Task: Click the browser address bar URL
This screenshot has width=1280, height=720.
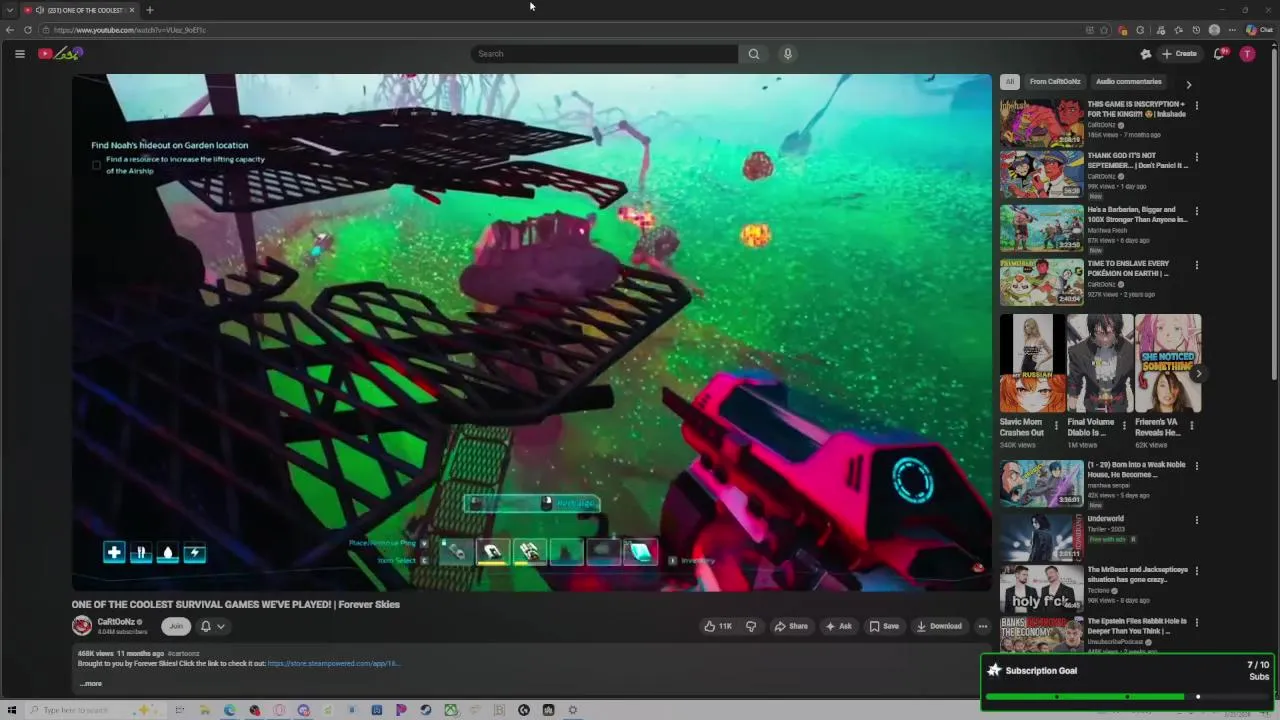Action: (x=130, y=30)
